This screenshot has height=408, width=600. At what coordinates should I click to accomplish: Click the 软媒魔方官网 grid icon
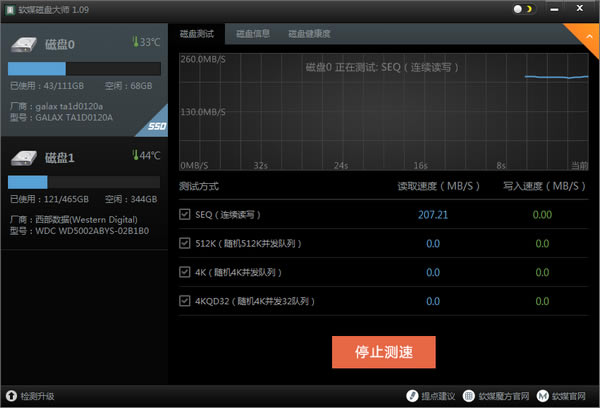coord(468,396)
